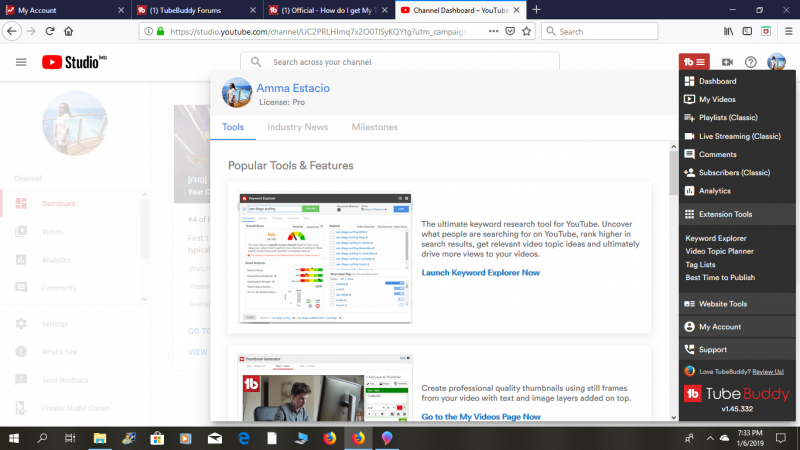Open Microsoft Edge from the taskbar

pos(243,438)
